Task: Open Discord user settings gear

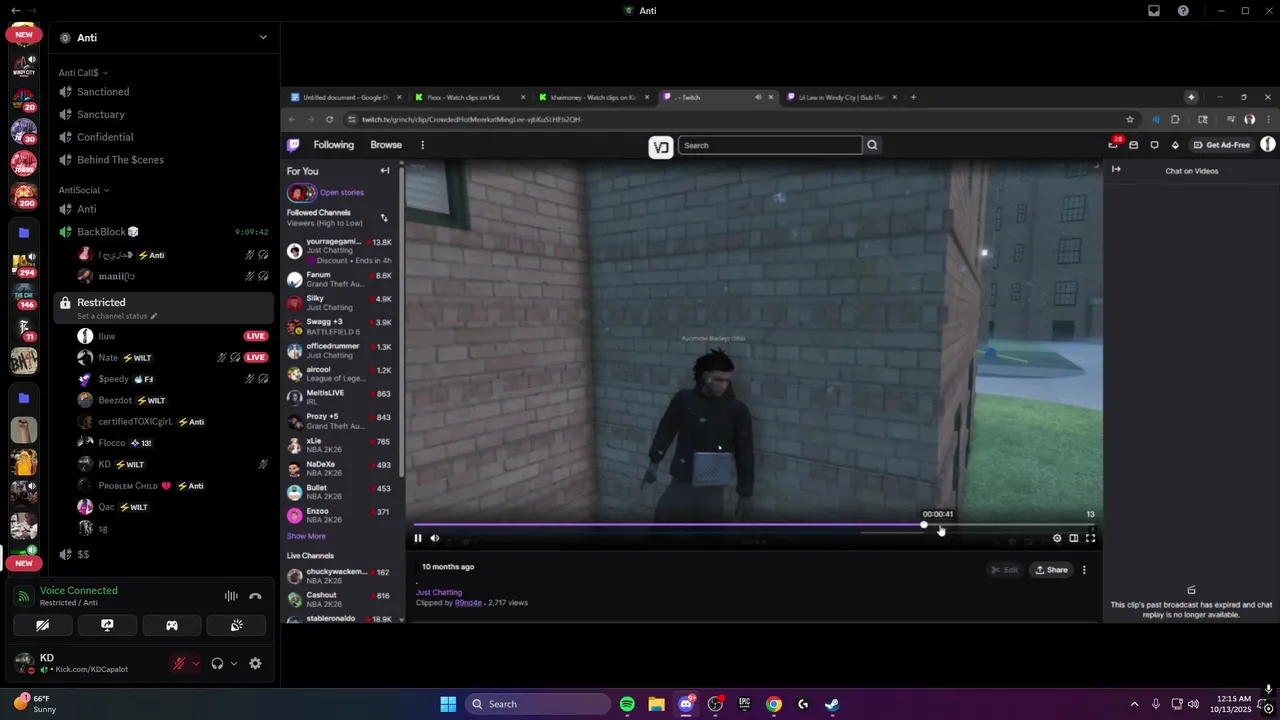Action: click(x=255, y=663)
